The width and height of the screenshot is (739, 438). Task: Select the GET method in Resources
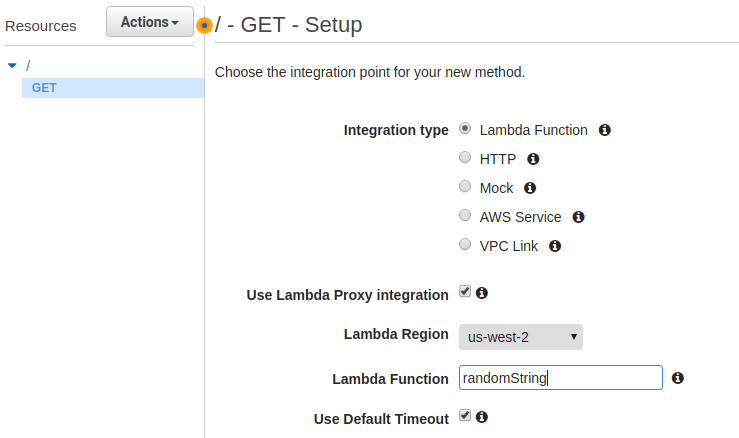(113, 88)
